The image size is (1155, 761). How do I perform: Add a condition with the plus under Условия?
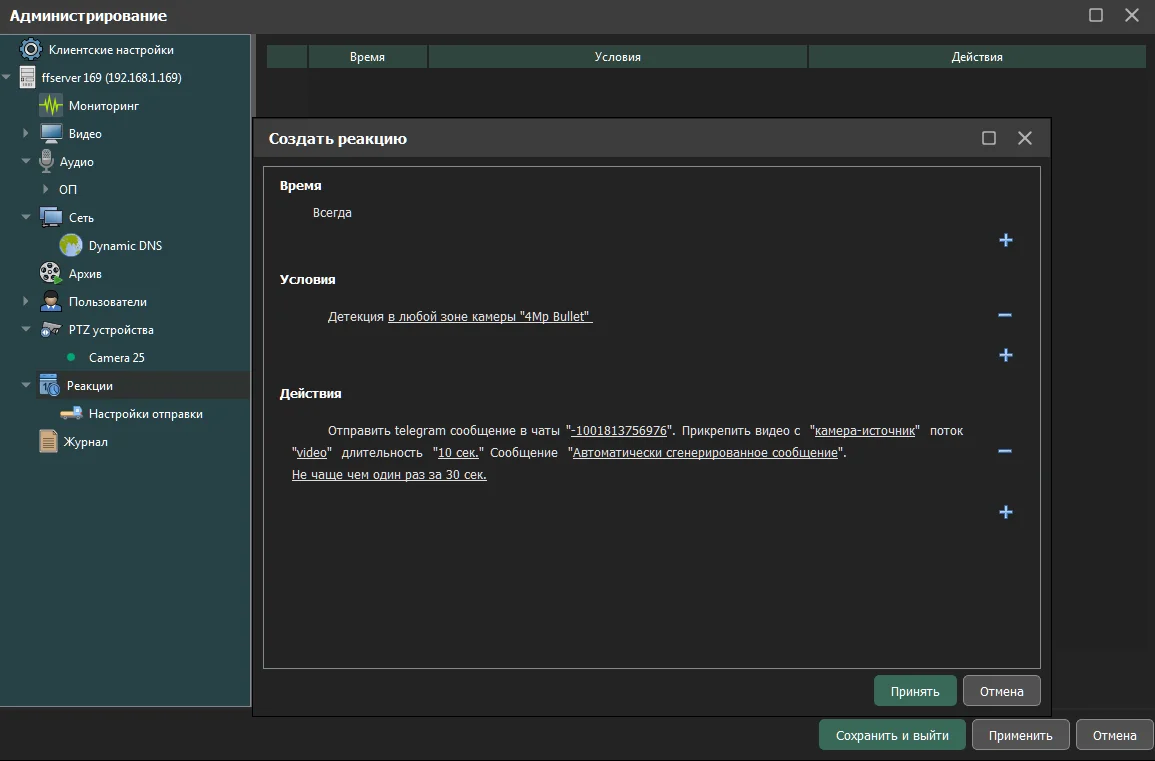tap(1005, 355)
